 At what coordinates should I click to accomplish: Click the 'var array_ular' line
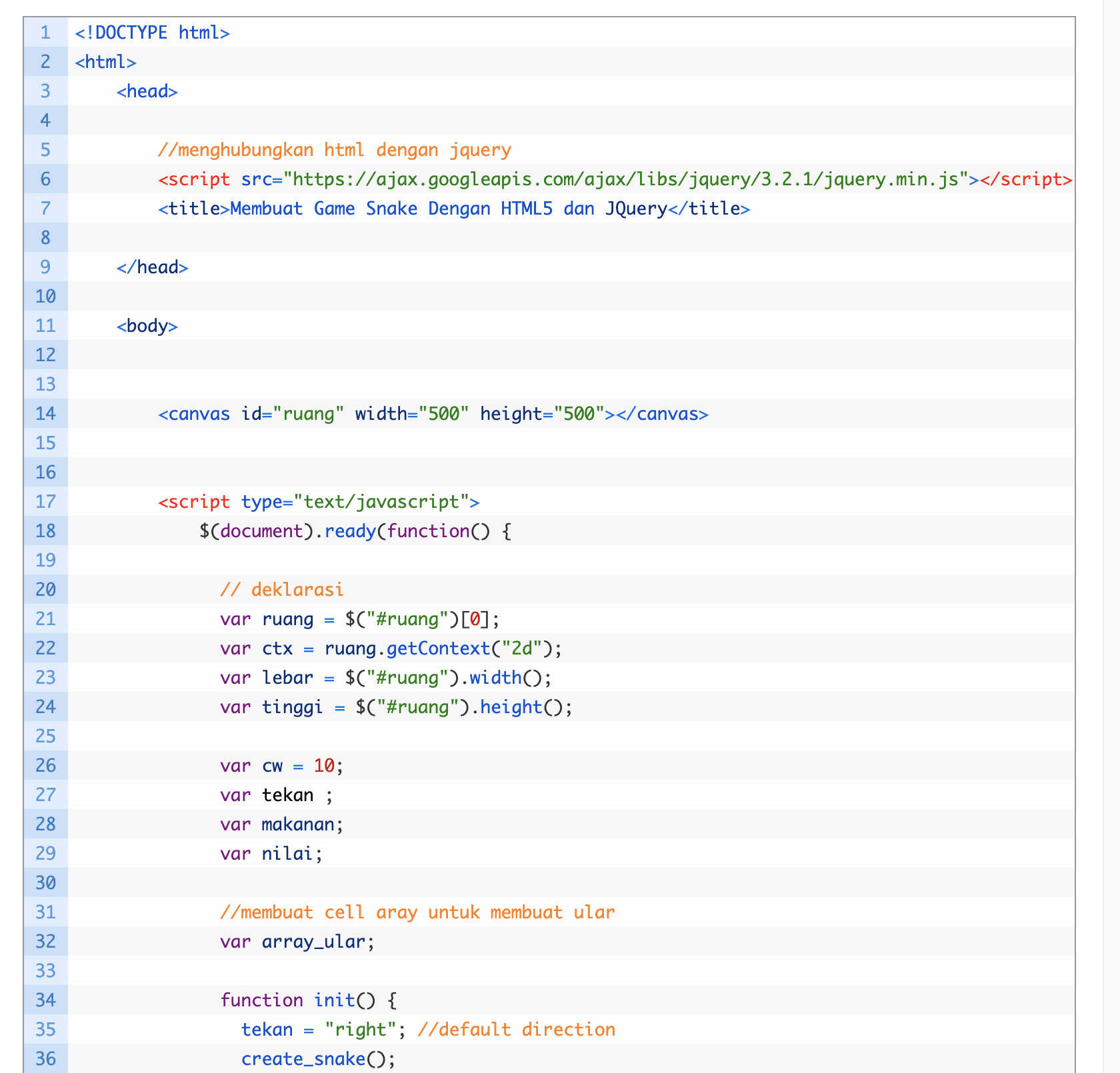coord(298,942)
